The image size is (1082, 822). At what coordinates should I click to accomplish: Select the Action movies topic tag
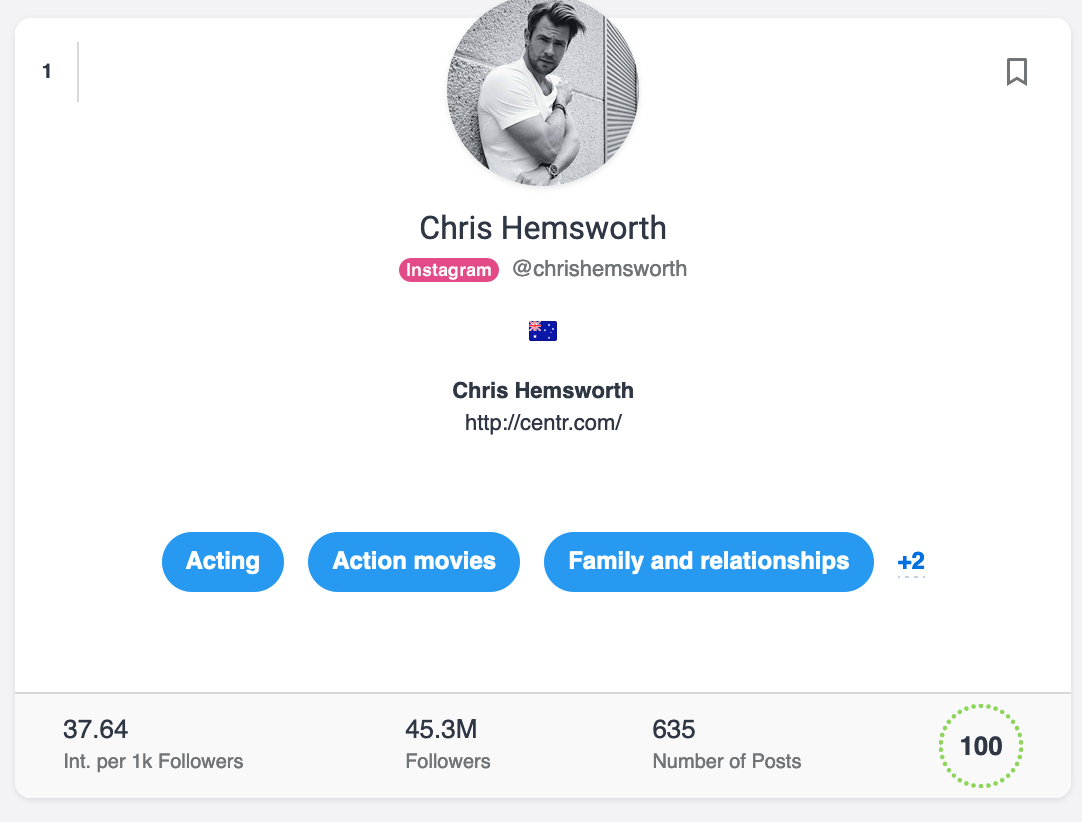(x=414, y=562)
